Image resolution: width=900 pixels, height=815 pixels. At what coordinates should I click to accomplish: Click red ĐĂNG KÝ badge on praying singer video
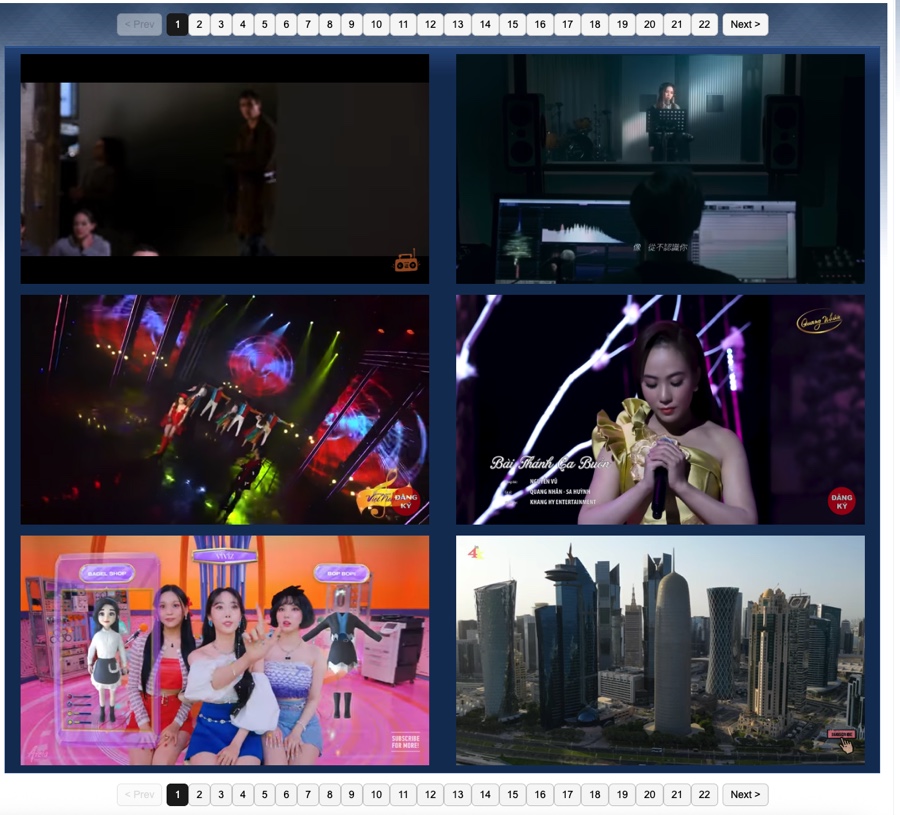[841, 499]
